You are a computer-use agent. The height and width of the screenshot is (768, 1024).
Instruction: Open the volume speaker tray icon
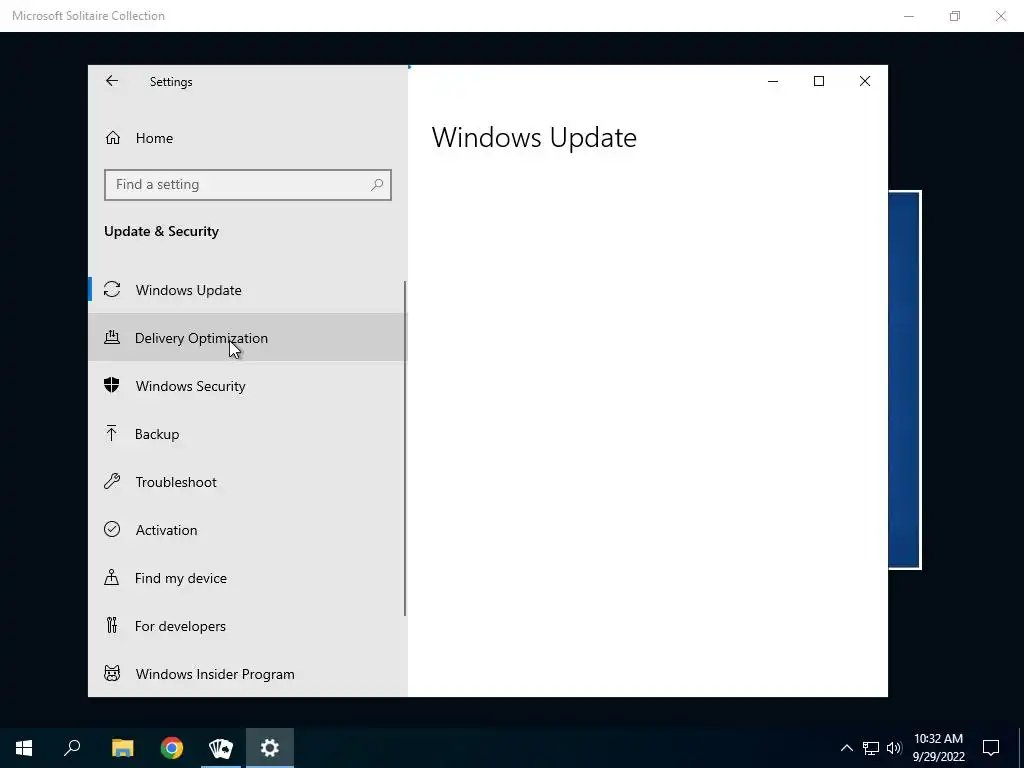point(894,748)
